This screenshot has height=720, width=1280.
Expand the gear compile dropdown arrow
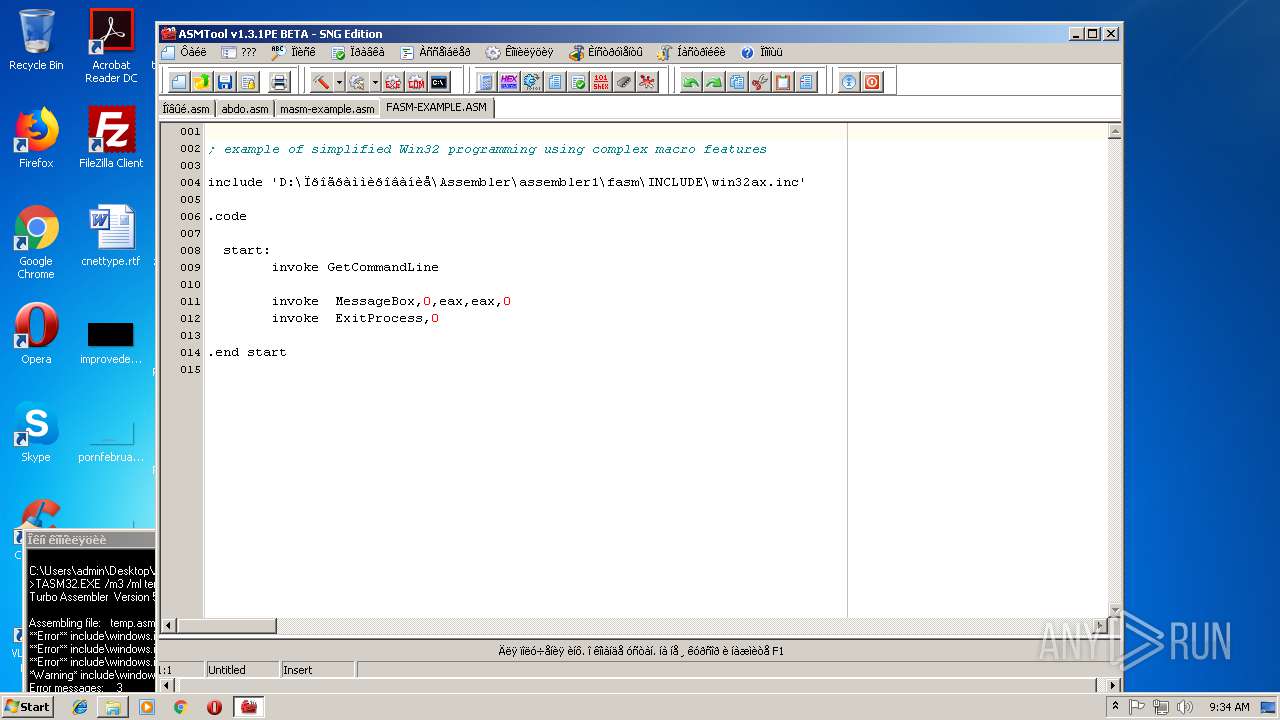pyautogui.click(x=375, y=82)
